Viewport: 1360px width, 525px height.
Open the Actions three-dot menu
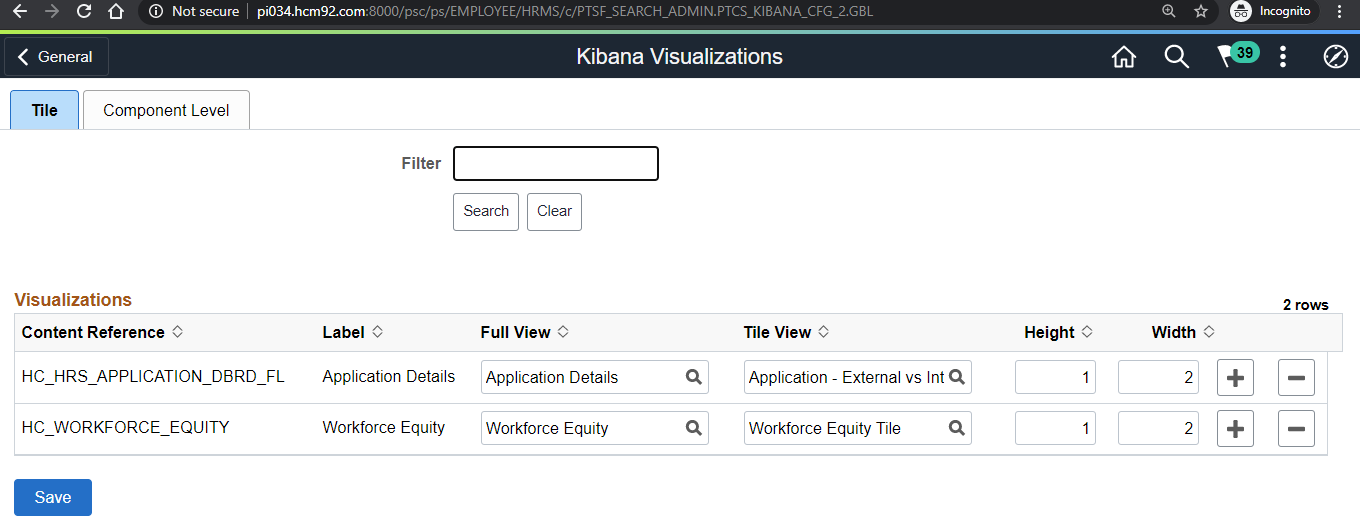(x=1283, y=57)
